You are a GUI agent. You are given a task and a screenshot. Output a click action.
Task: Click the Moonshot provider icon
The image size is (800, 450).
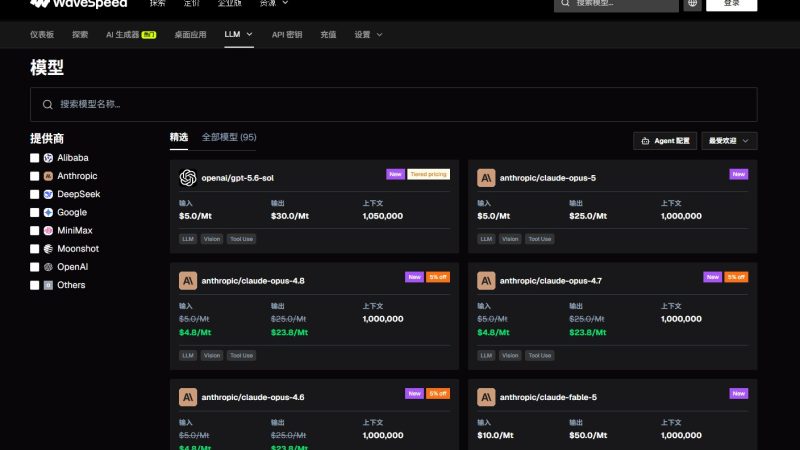point(48,249)
